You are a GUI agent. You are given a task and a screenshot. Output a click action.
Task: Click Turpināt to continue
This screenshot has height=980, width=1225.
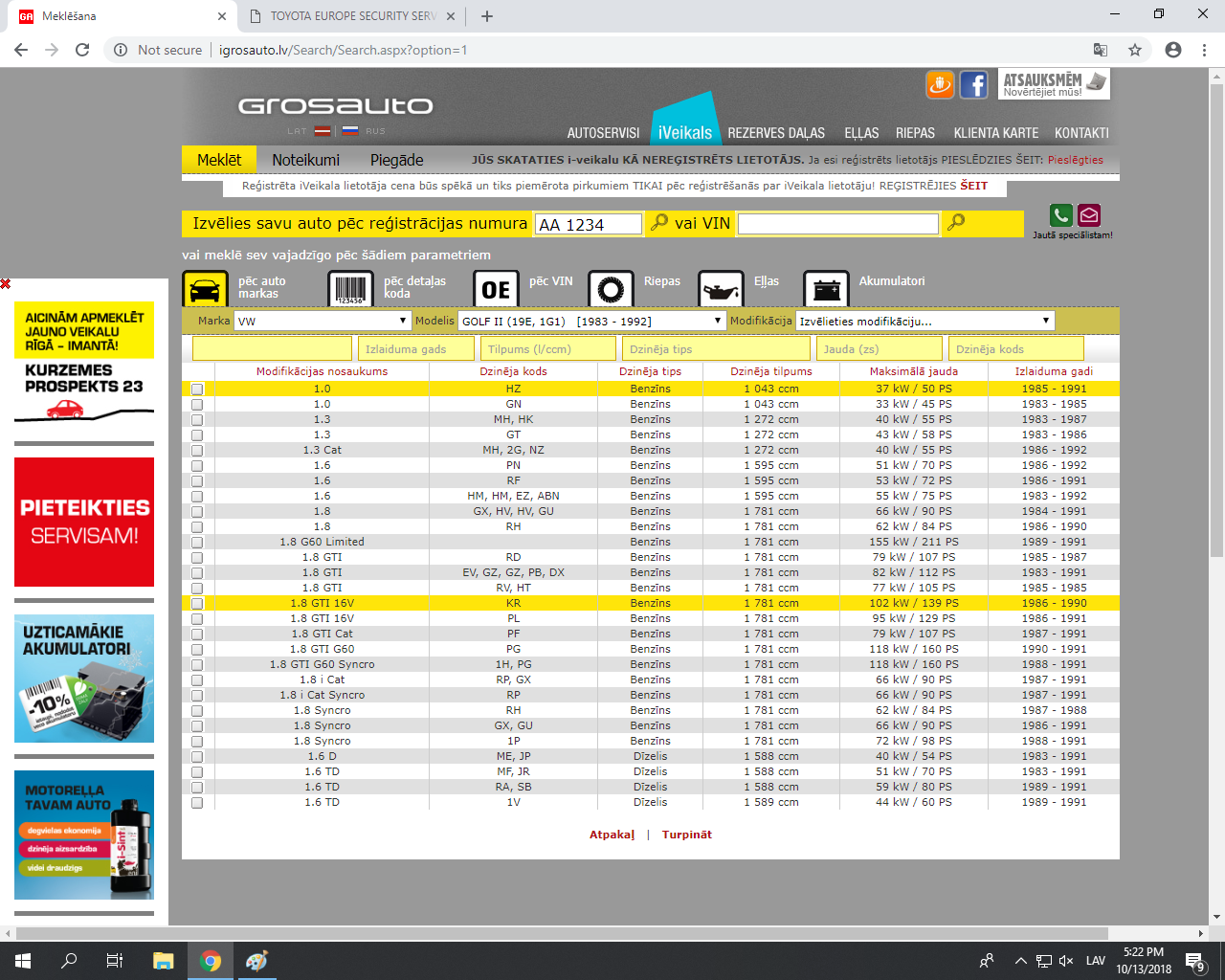point(687,835)
